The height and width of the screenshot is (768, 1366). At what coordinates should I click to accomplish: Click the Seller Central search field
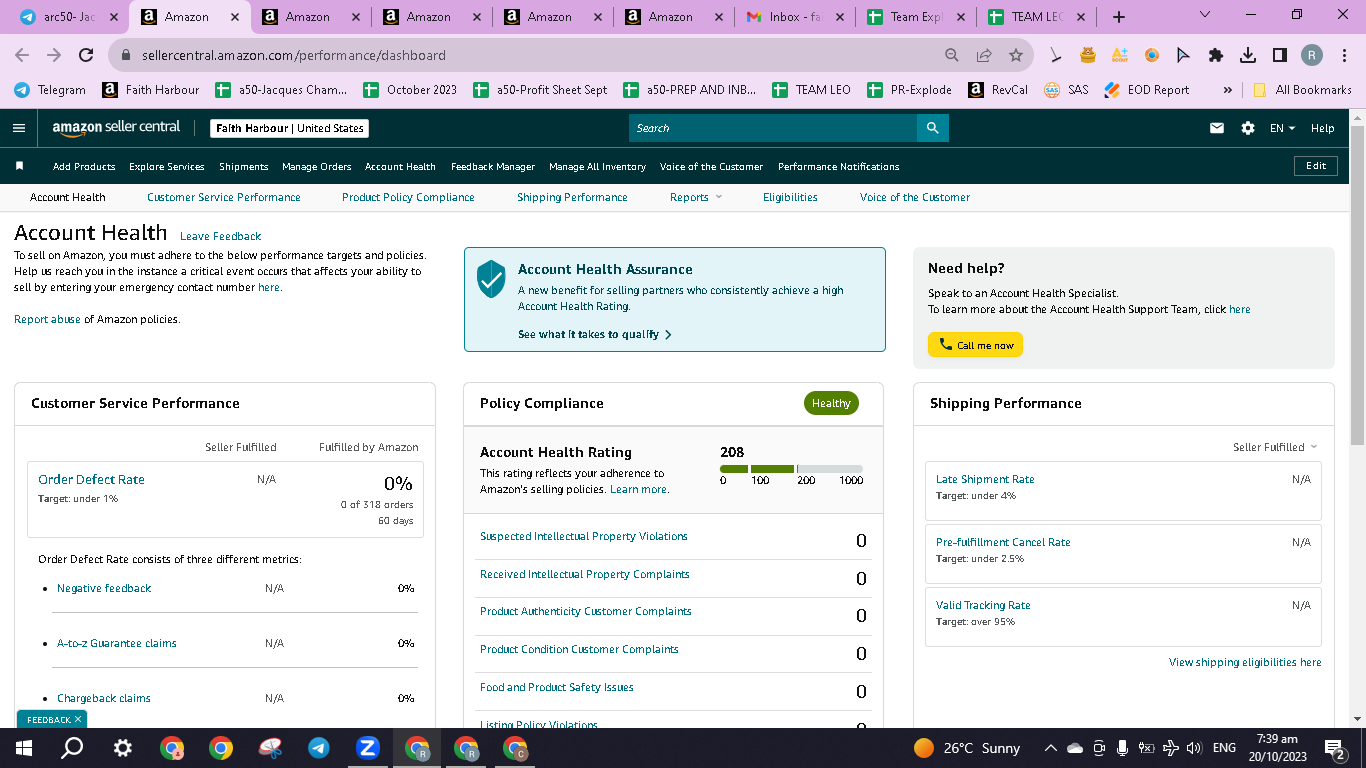point(773,128)
